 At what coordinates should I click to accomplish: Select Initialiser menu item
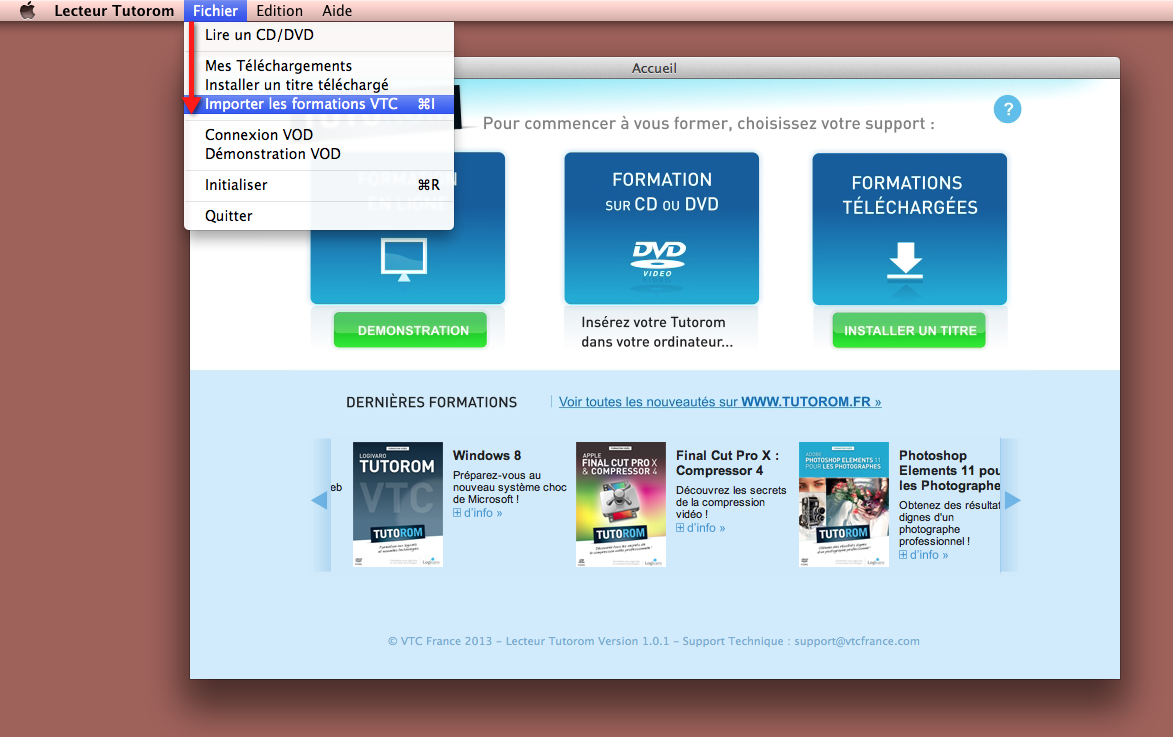(x=319, y=185)
